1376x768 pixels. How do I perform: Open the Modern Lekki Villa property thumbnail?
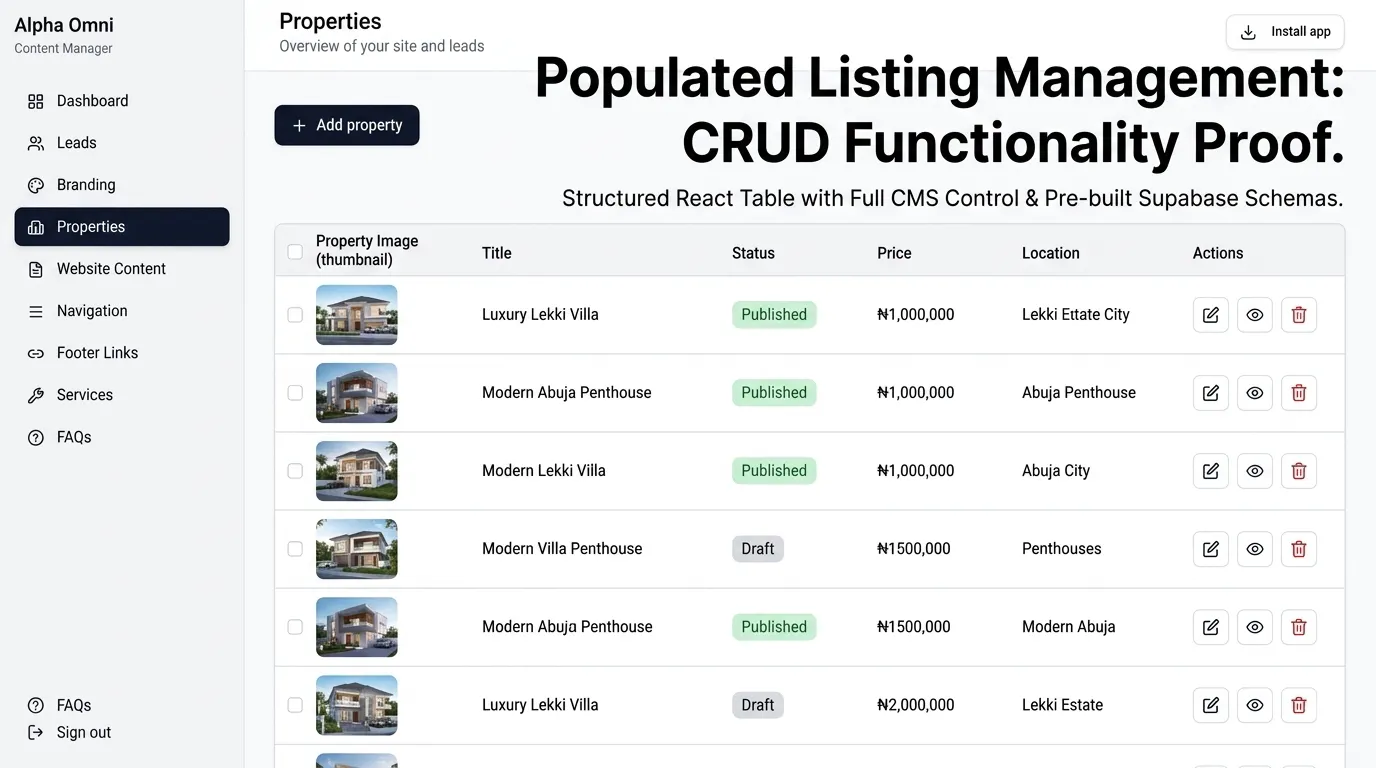click(357, 471)
